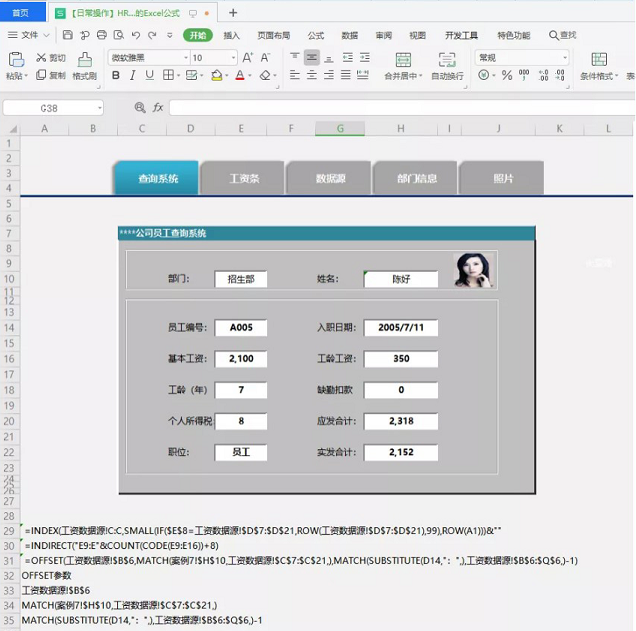636x631 pixels.
Task: Select column G header
Action: [x=340, y=129]
